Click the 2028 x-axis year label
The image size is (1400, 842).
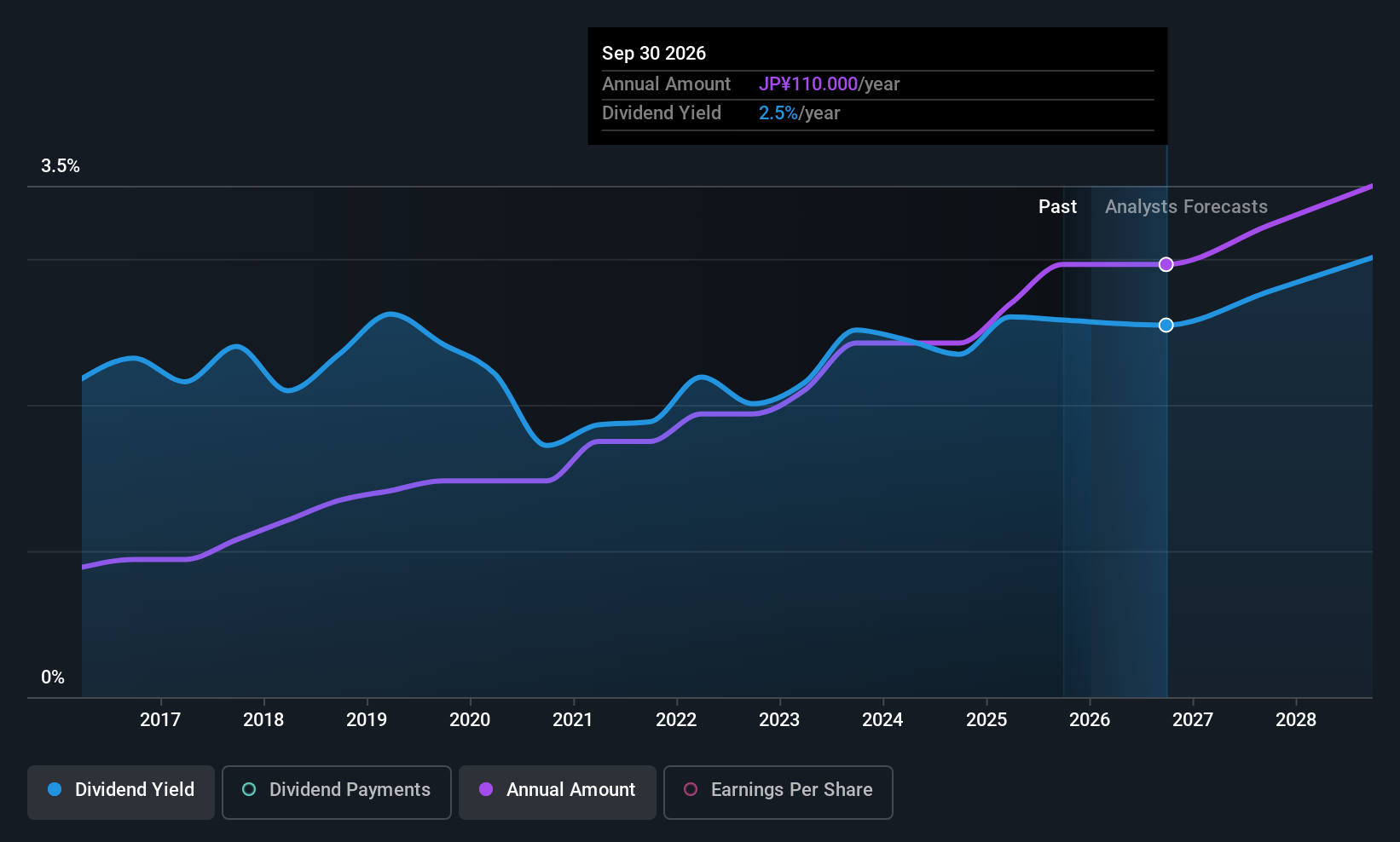pyautogui.click(x=1296, y=720)
